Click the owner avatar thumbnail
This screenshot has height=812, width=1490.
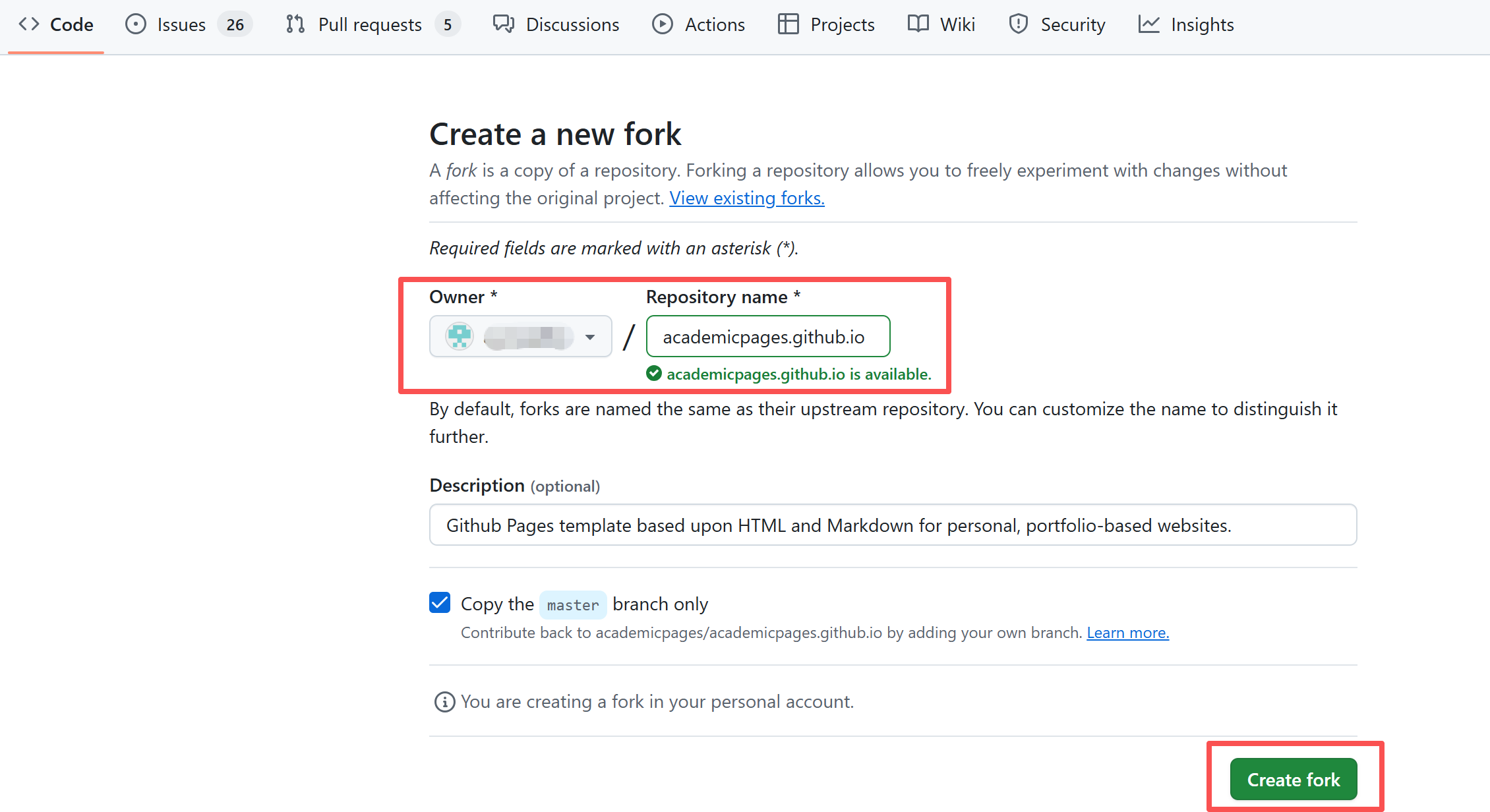pos(458,336)
